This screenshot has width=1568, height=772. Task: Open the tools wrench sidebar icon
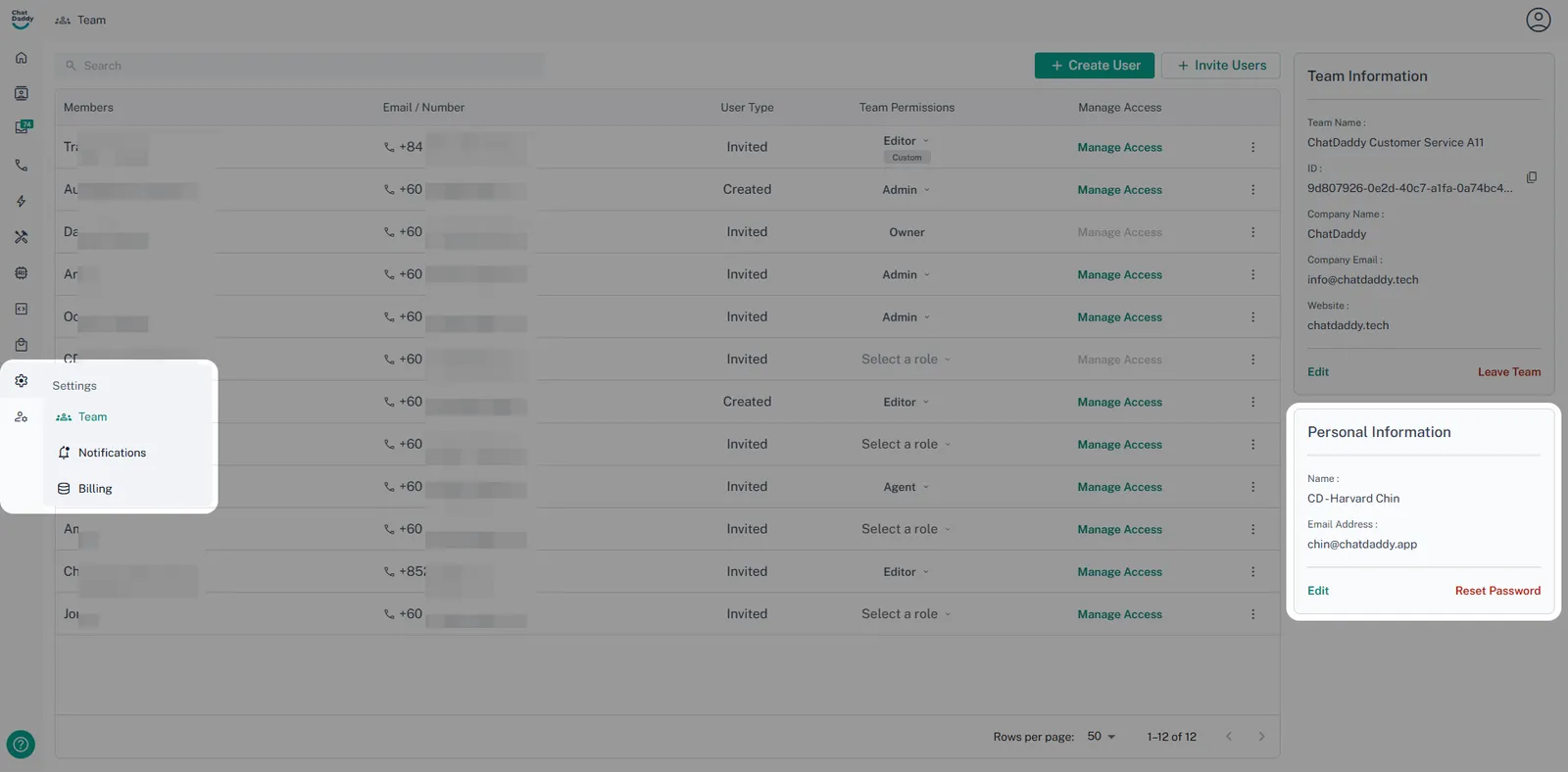pos(22,237)
